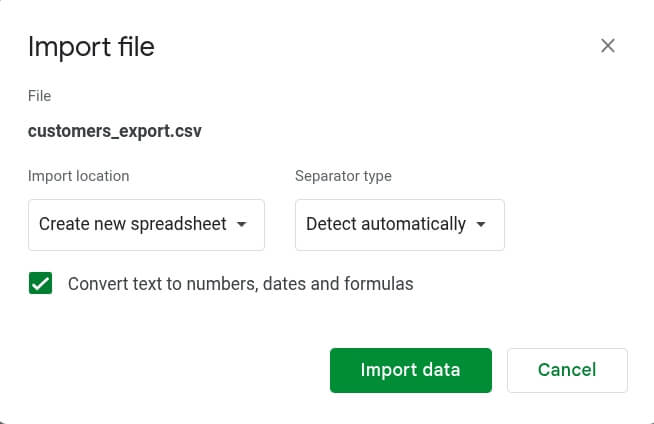Click the File label above filename

[x=40, y=96]
